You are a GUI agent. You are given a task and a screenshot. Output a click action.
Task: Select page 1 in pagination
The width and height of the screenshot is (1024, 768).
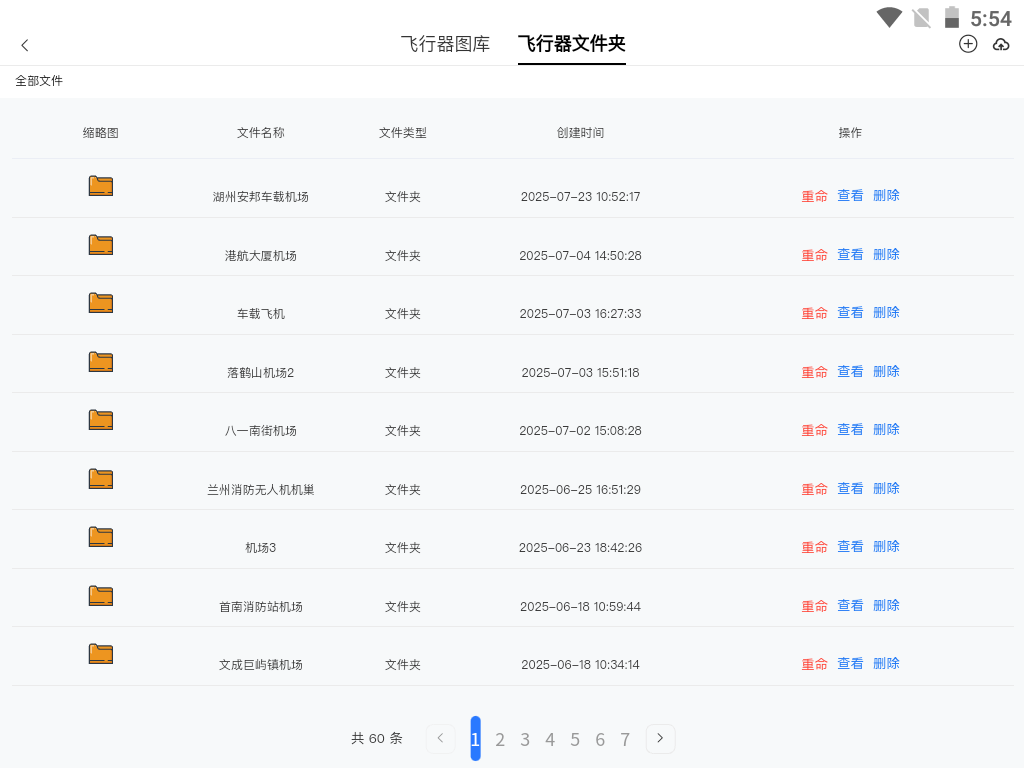pos(475,739)
